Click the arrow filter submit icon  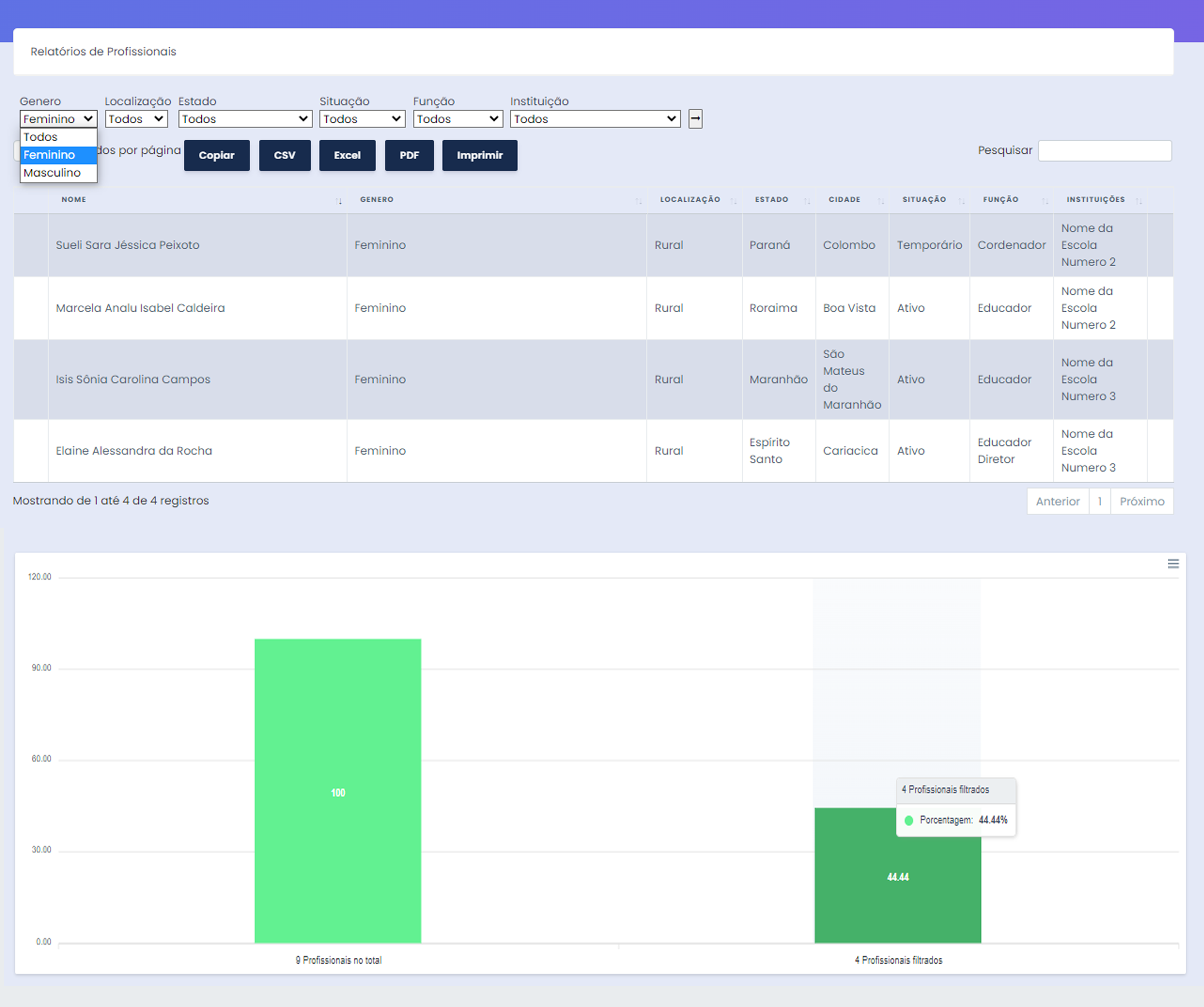click(x=695, y=119)
